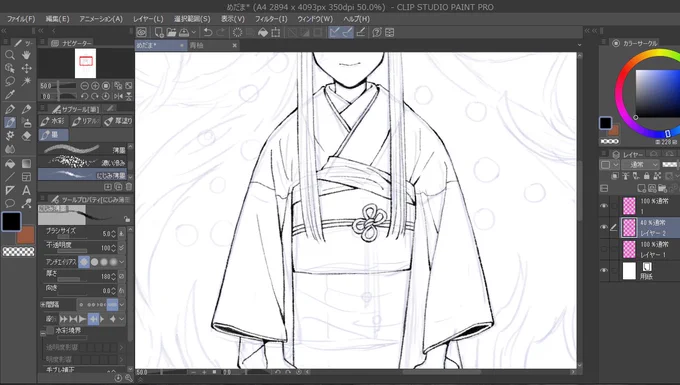Open the ファイル(F) menu
The width and height of the screenshot is (680, 385).
pyautogui.click(x=21, y=19)
